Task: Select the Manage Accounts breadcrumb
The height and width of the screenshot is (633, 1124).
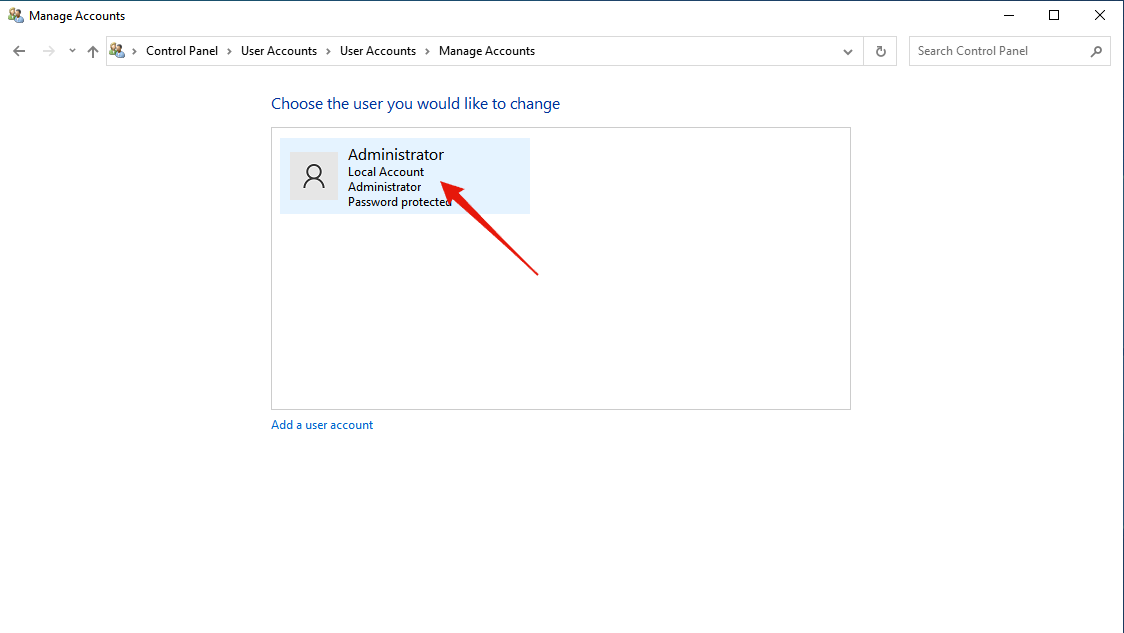Action: click(487, 51)
